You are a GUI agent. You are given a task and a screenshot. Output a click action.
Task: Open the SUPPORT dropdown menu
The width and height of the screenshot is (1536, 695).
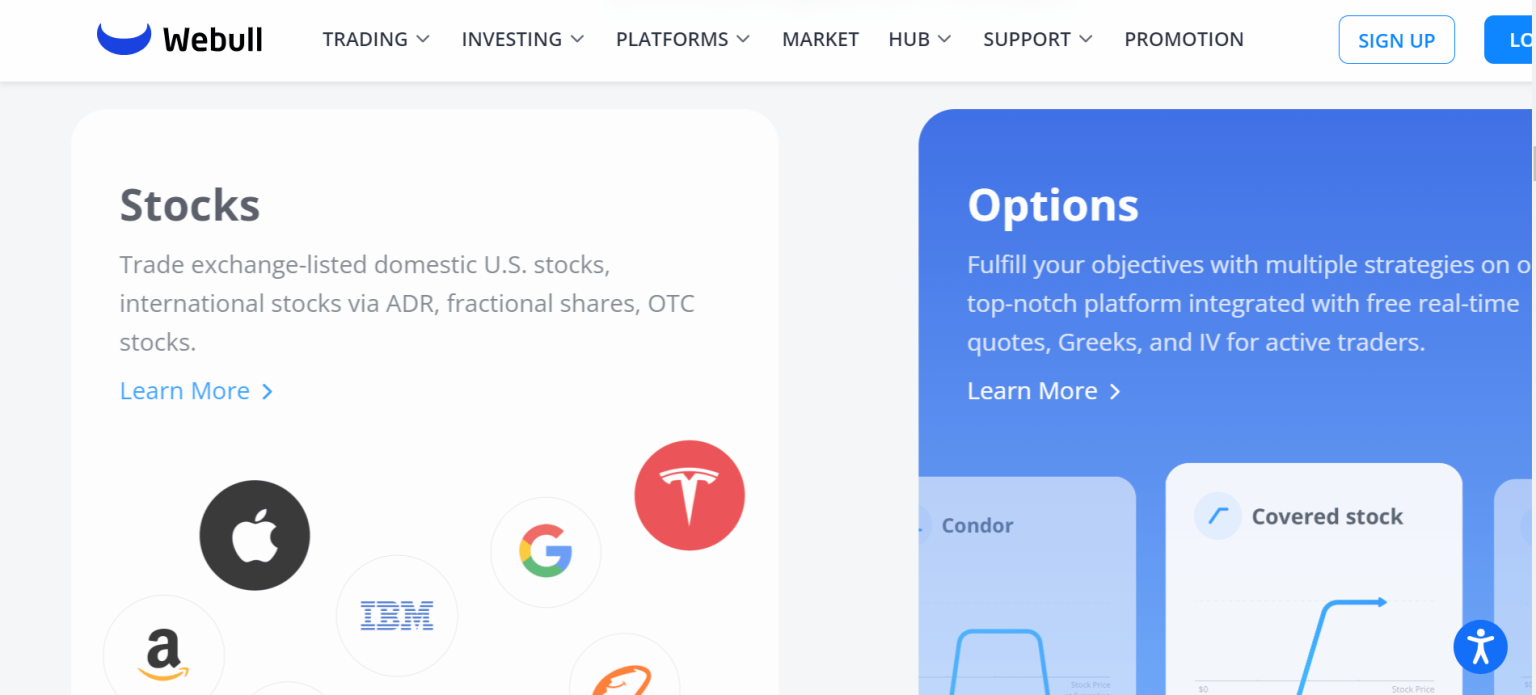1037,39
